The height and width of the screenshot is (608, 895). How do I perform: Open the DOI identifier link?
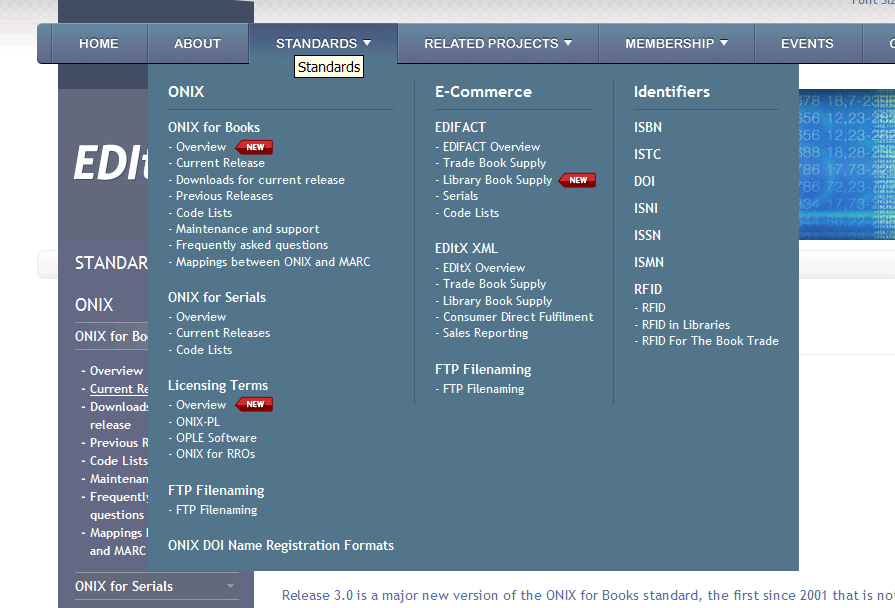coord(644,181)
